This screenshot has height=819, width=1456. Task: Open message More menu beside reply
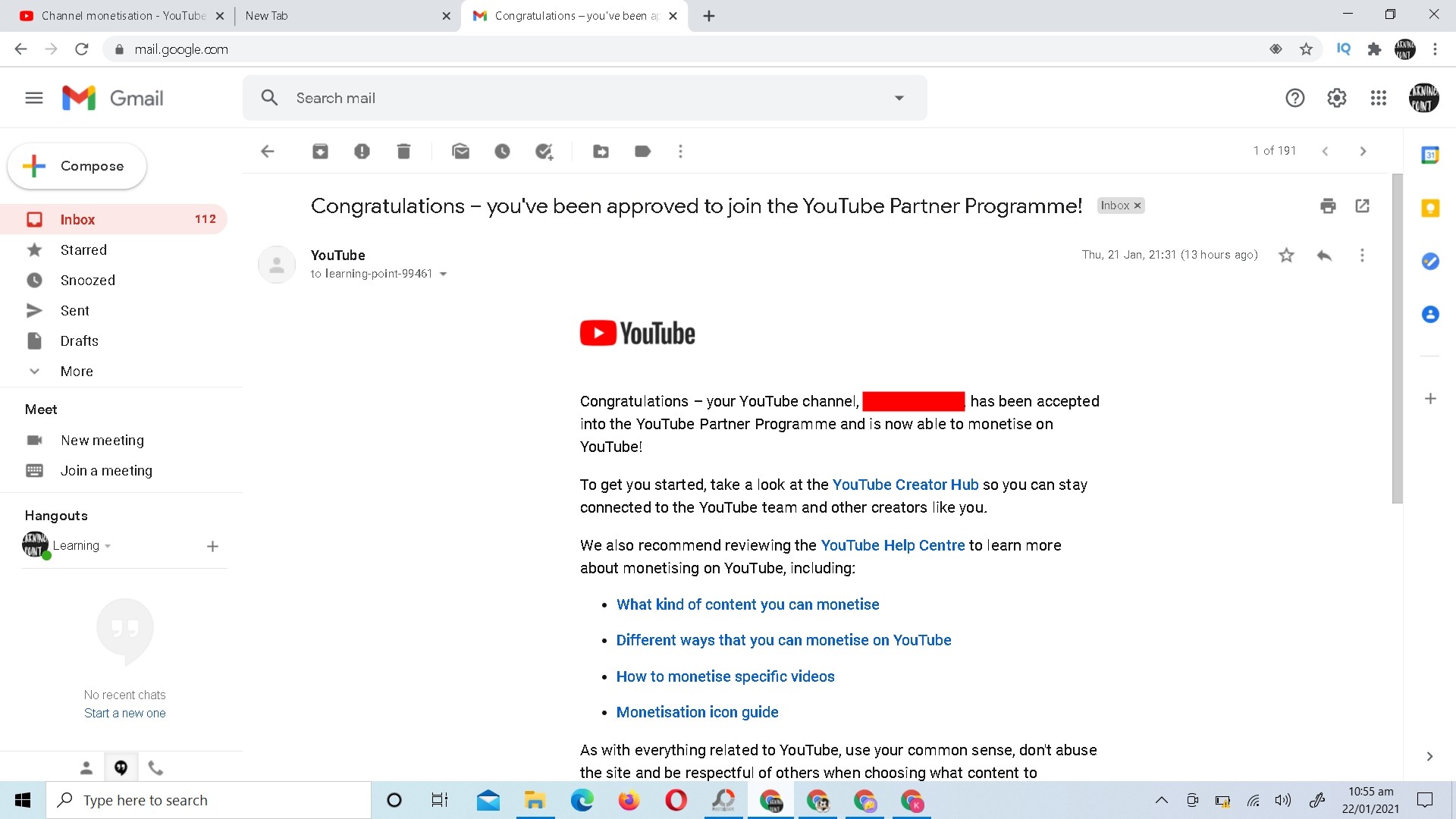pyautogui.click(x=1362, y=255)
